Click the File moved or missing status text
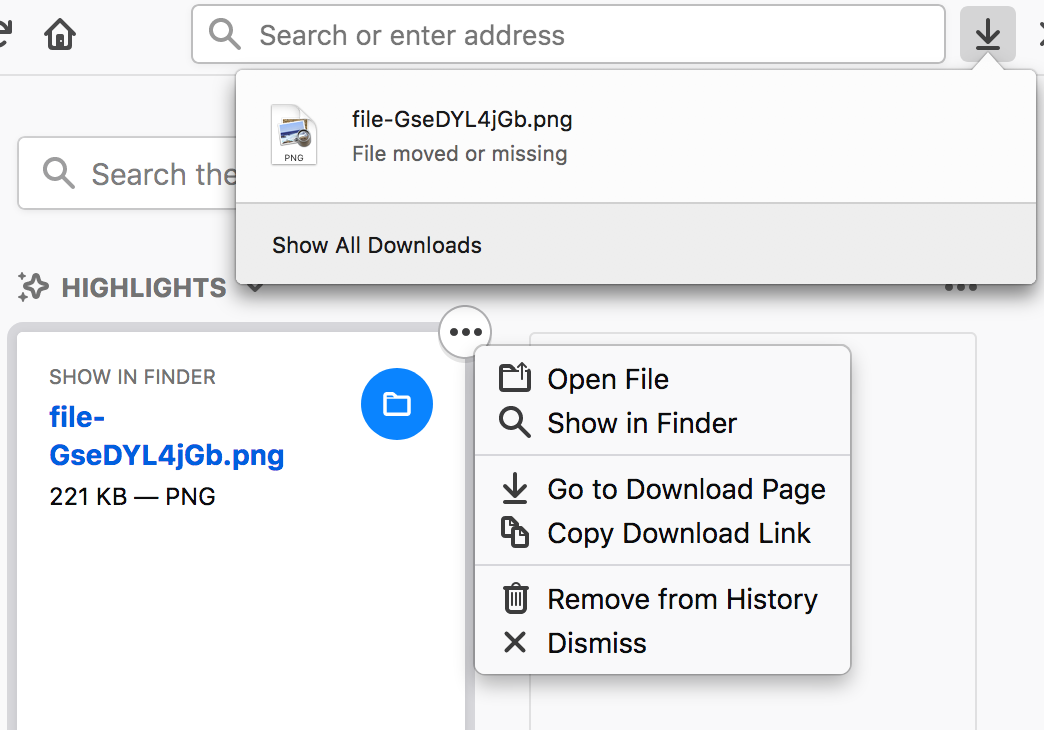1044x730 pixels. pyautogui.click(x=459, y=154)
